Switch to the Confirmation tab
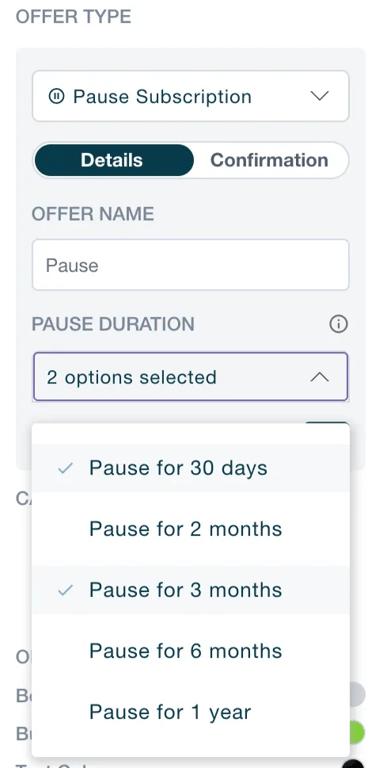Image resolution: width=383 pixels, height=768 pixels. click(269, 160)
